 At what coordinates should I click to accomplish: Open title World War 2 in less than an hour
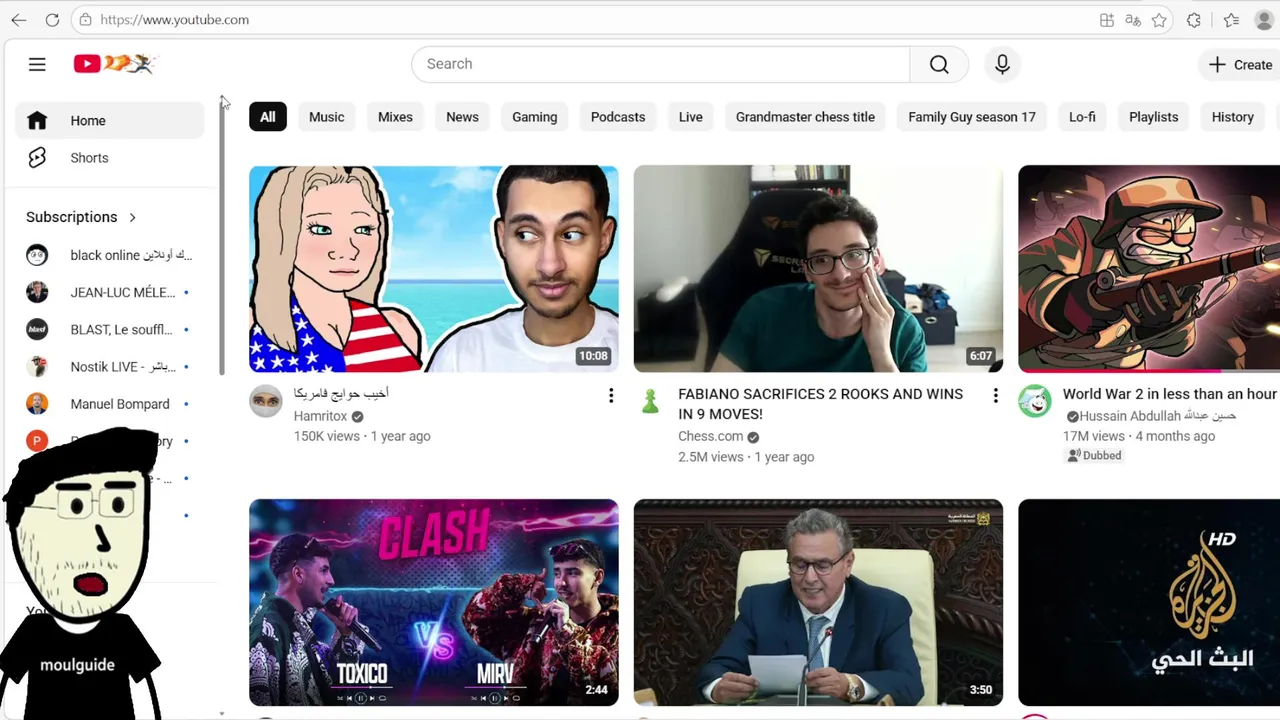point(1170,394)
